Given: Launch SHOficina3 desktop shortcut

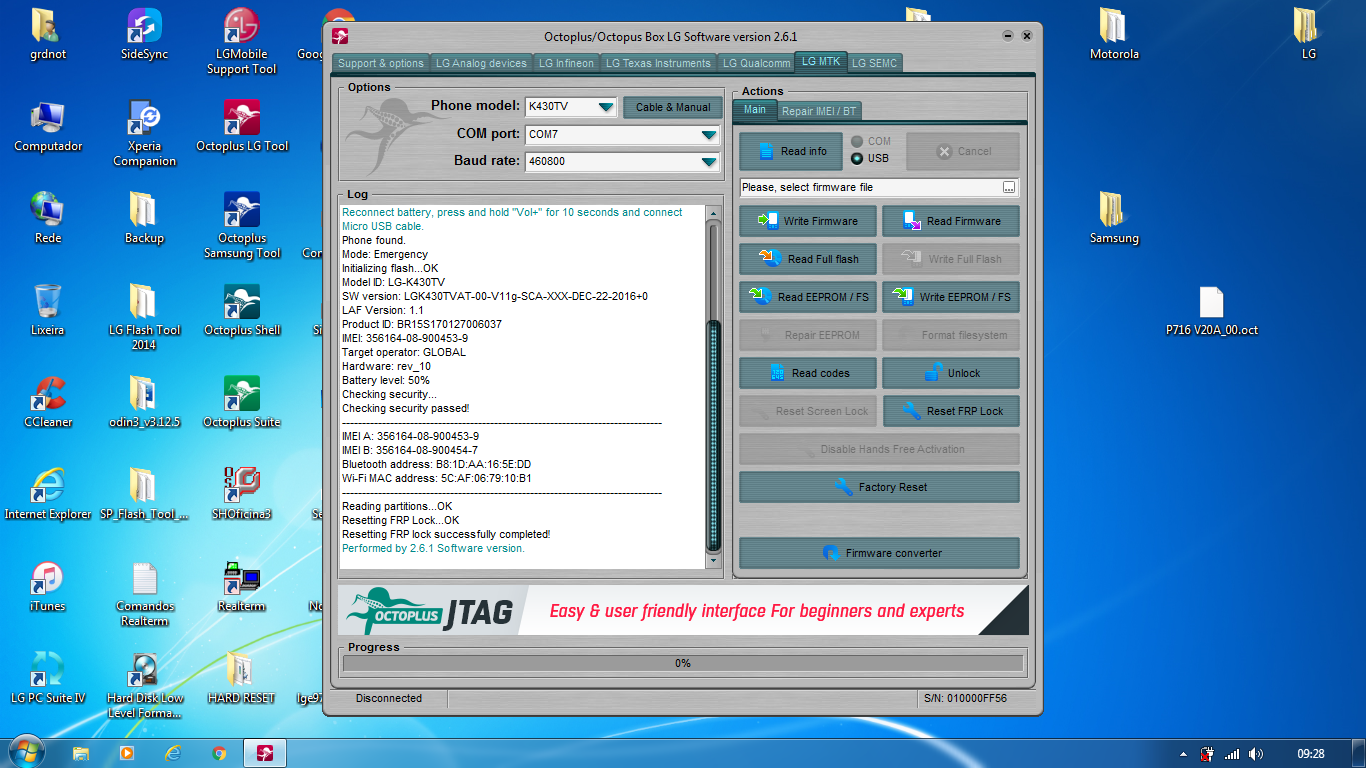Looking at the screenshot, I should [x=241, y=495].
